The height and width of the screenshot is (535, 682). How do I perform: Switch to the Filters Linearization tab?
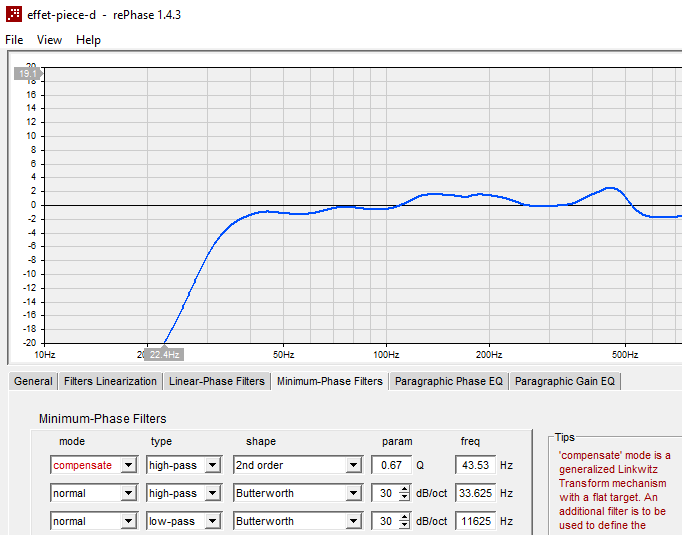[x=110, y=381]
